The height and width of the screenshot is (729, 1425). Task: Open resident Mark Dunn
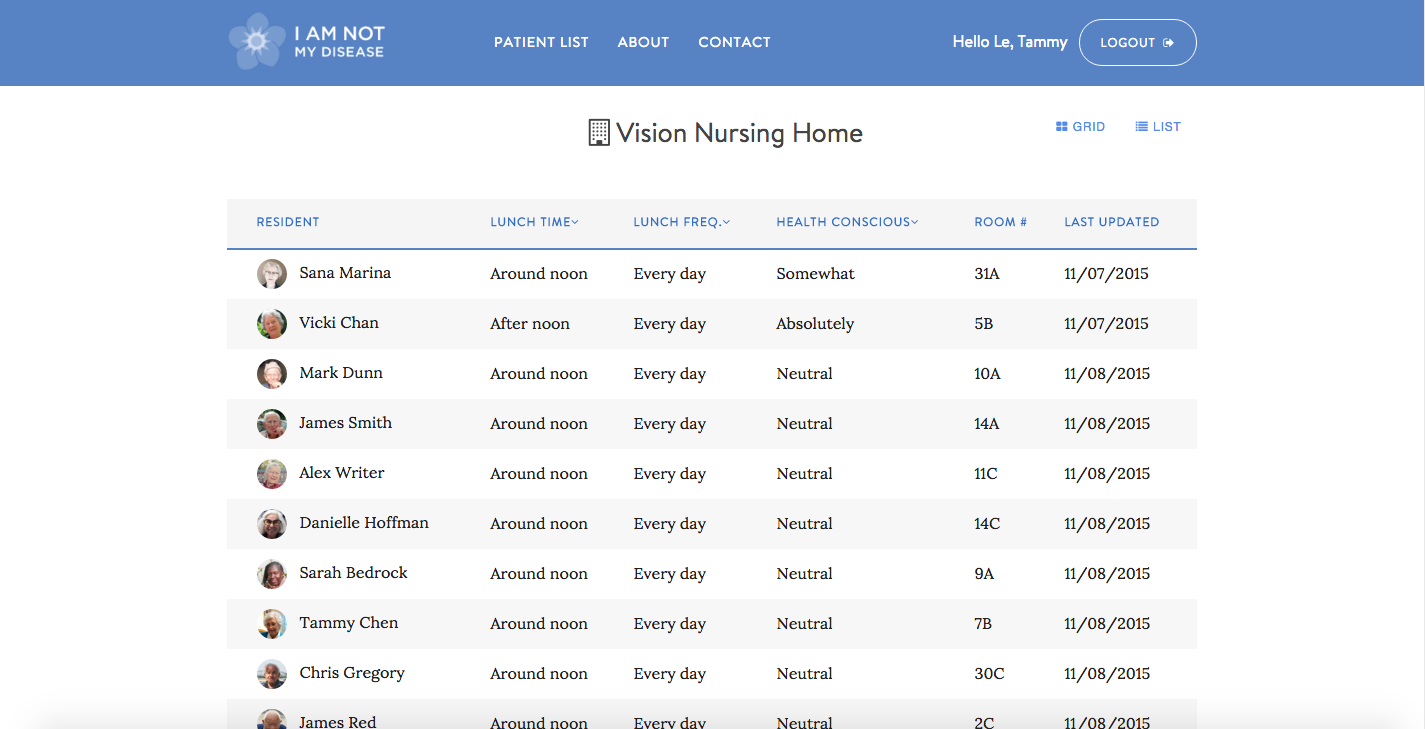pos(341,373)
